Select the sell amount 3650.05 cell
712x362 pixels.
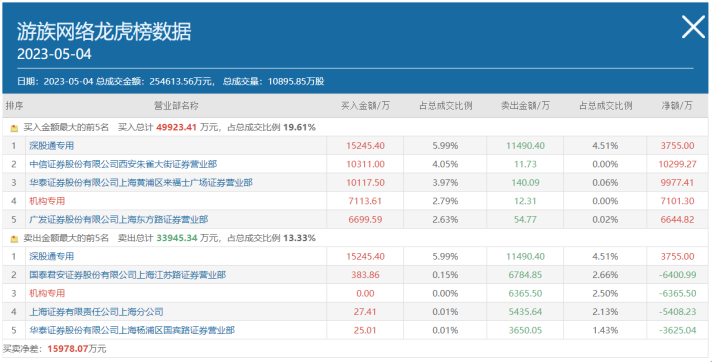[x=525, y=330]
